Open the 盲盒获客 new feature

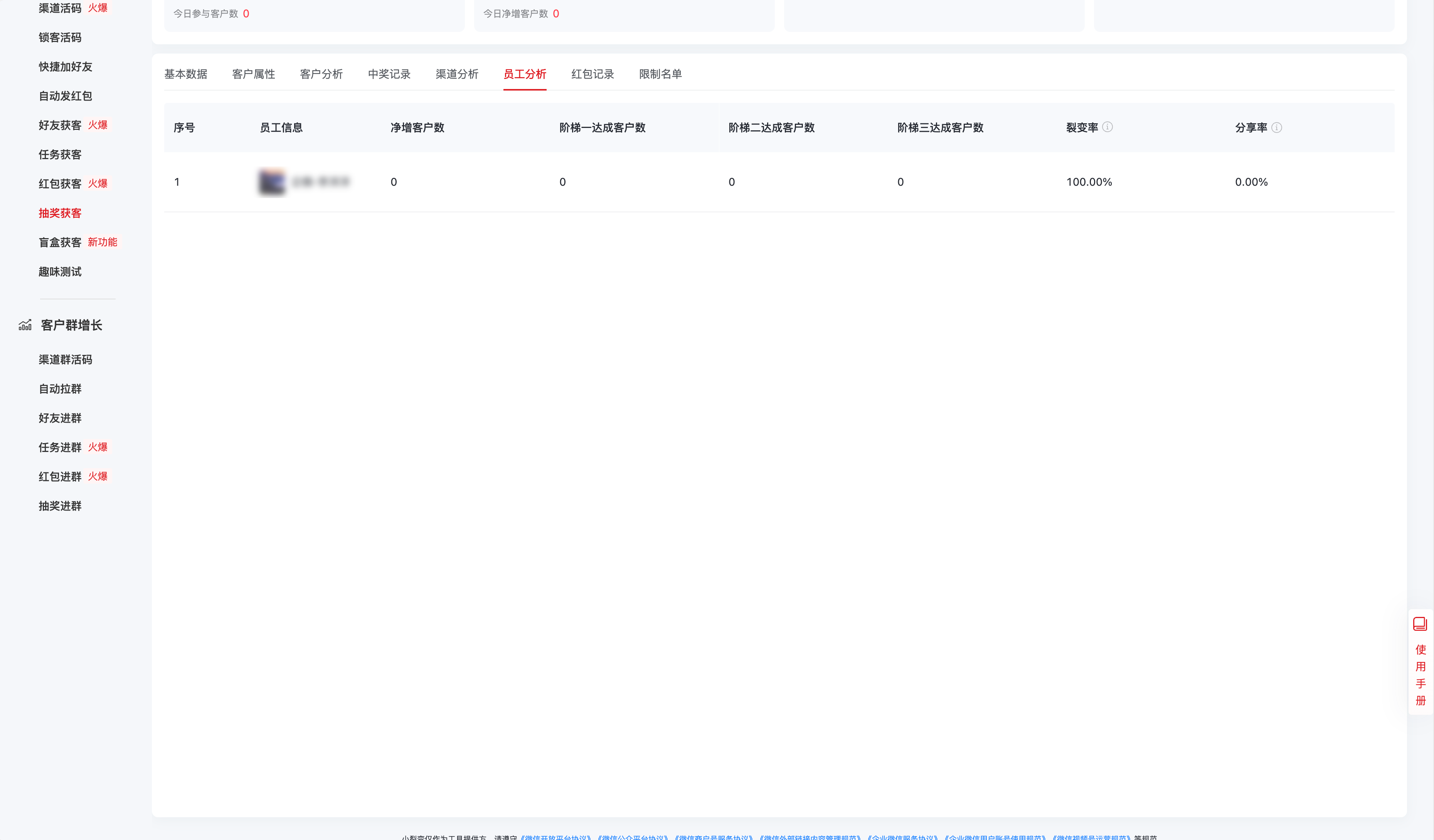coord(60,242)
